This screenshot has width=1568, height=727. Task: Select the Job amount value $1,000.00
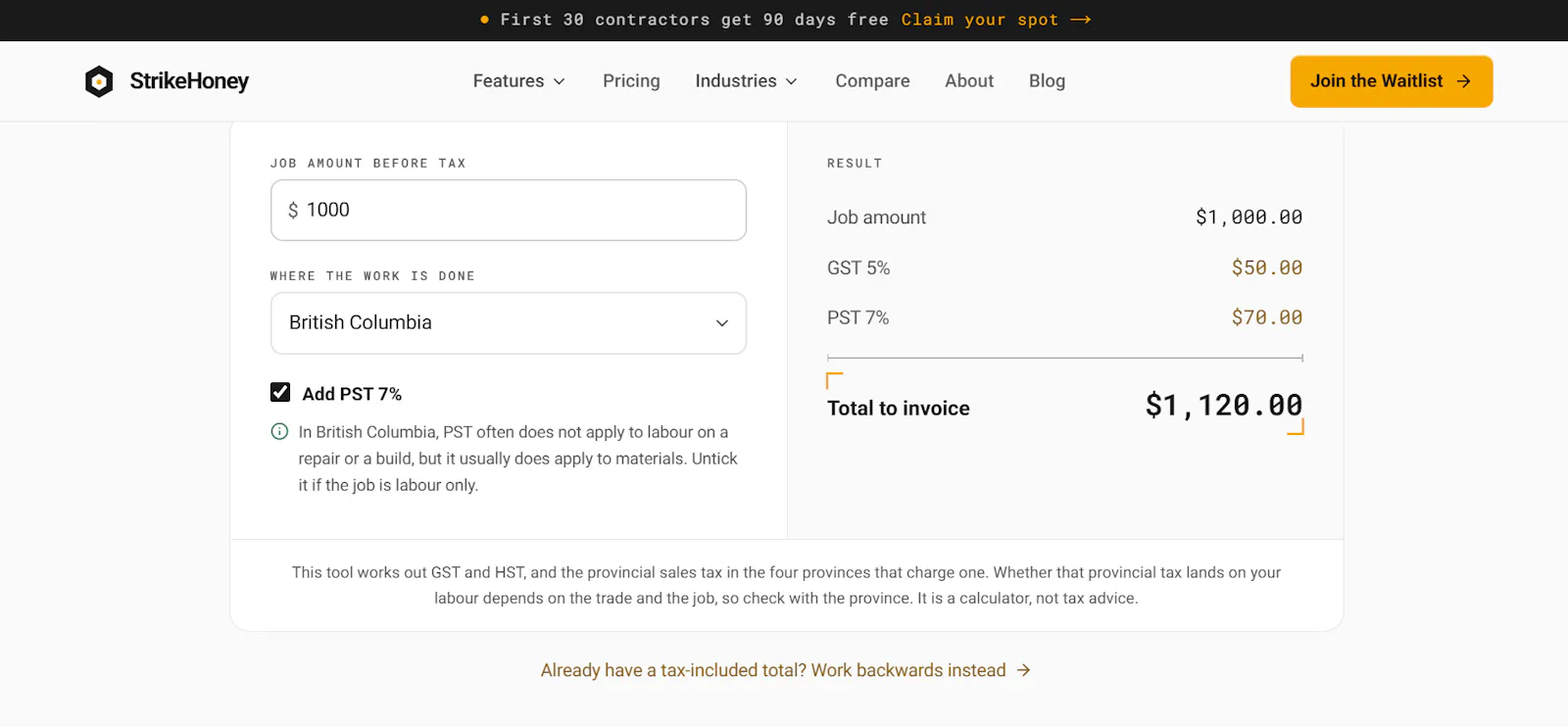1249,218
